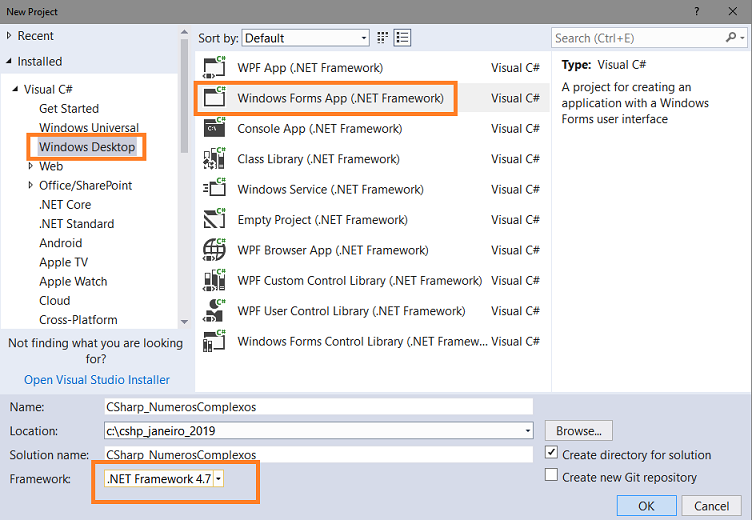
Task: Select Windows Forms Control Library template text
Action: tap(363, 341)
